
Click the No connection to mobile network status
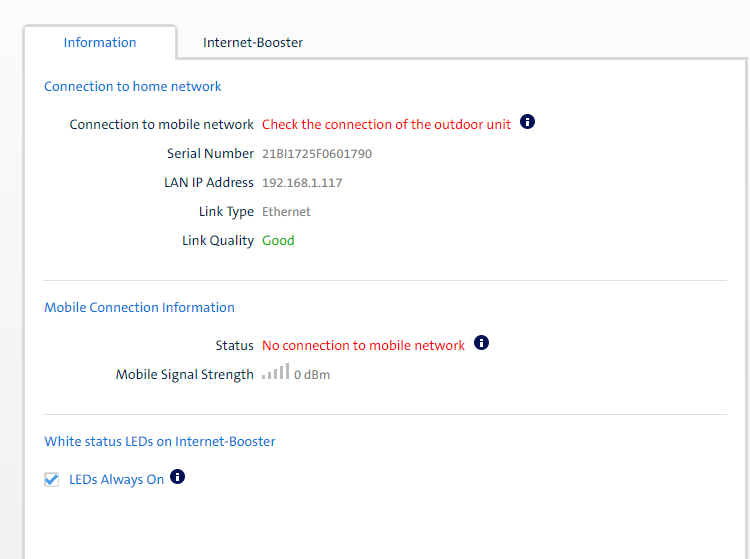[363, 346]
